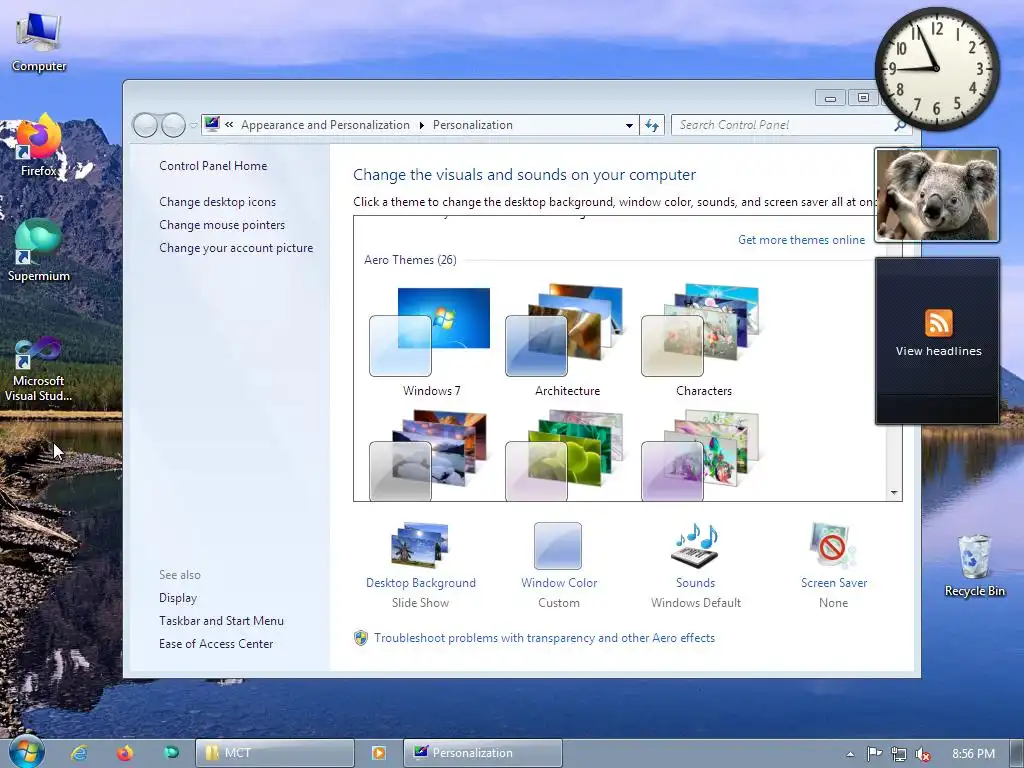Select the Characters theme

703,342
